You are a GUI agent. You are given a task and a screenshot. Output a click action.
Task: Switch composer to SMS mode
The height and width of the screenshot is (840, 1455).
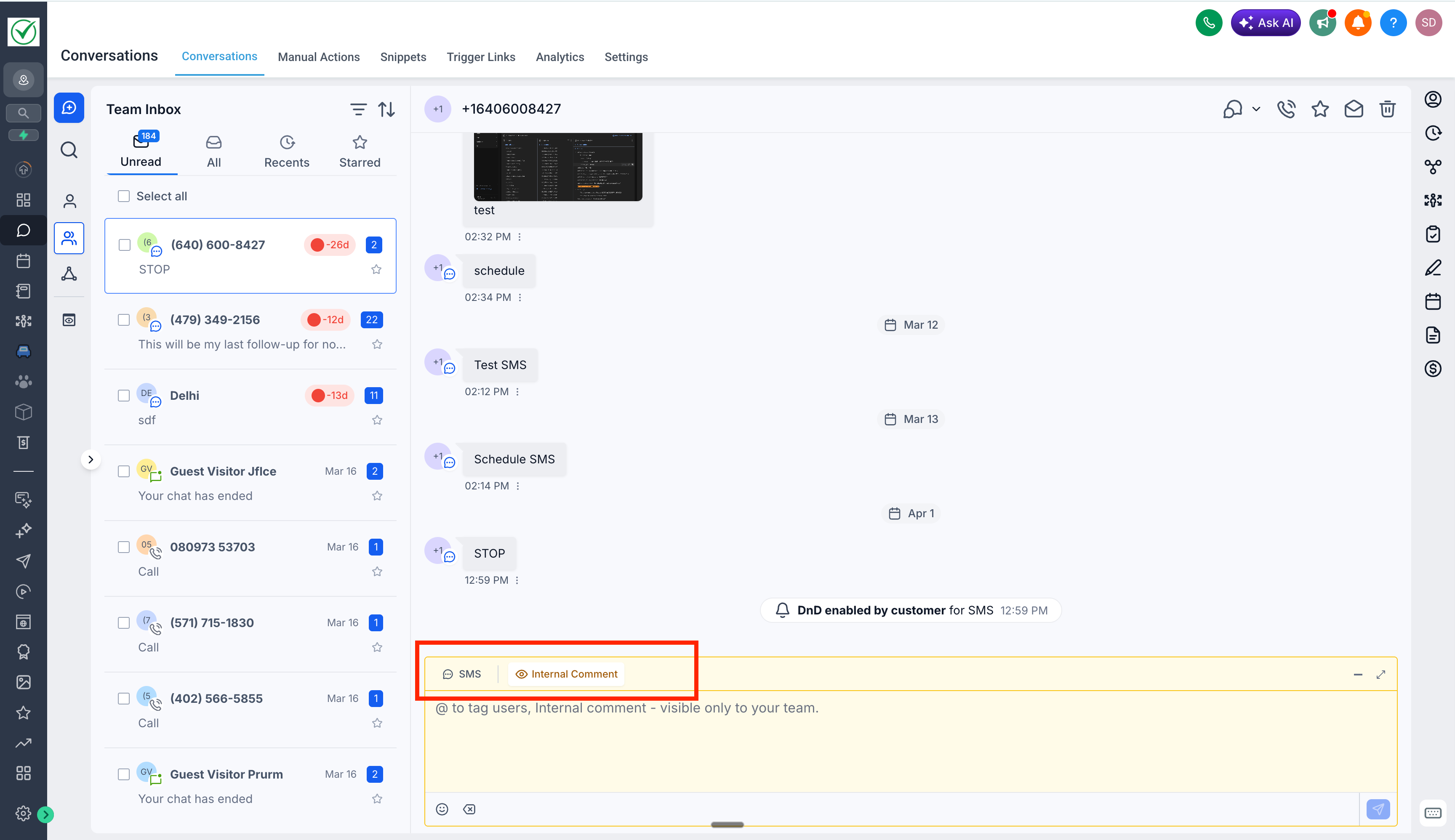click(462, 674)
